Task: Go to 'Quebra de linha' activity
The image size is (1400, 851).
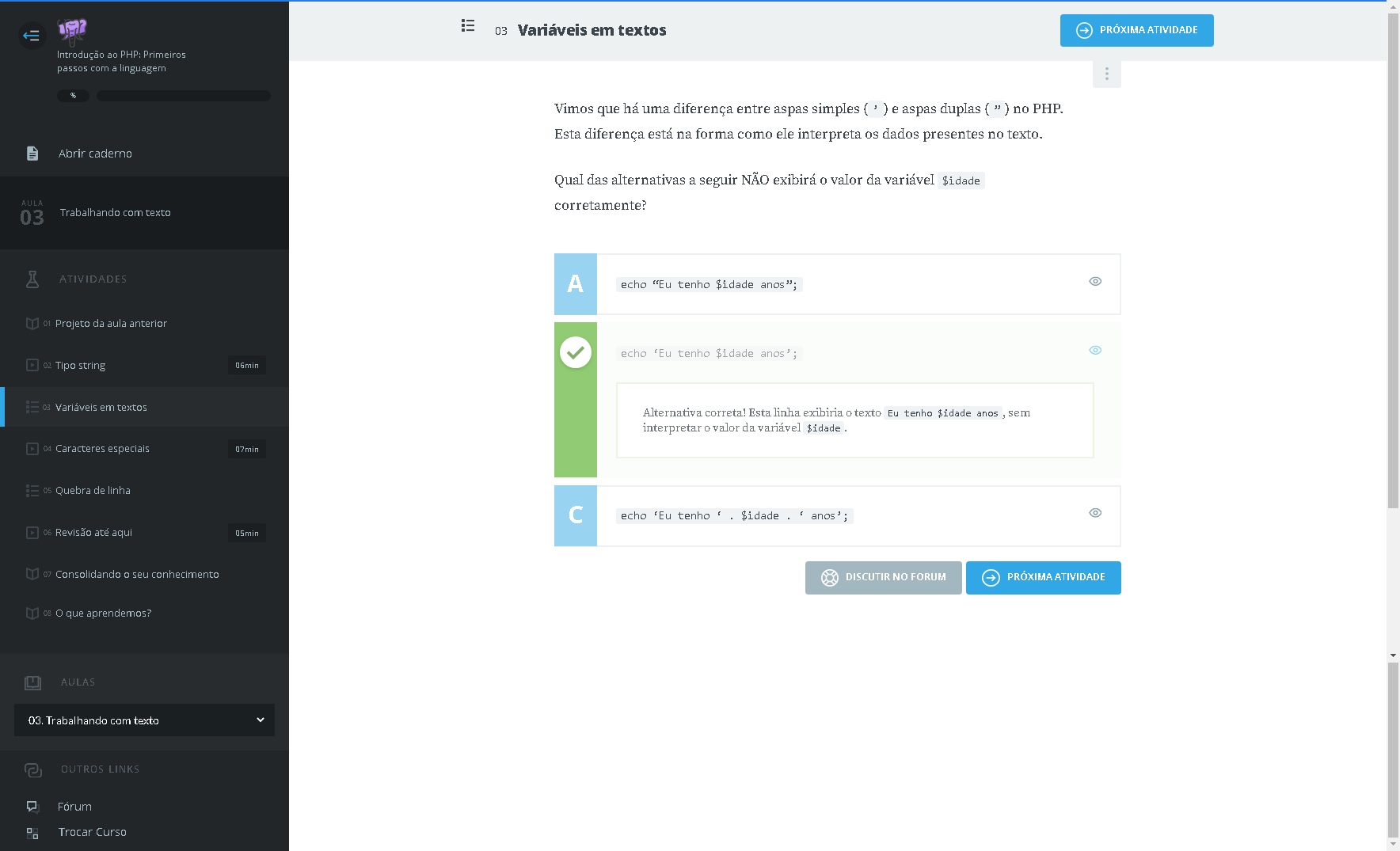Action: pyautogui.click(x=93, y=491)
